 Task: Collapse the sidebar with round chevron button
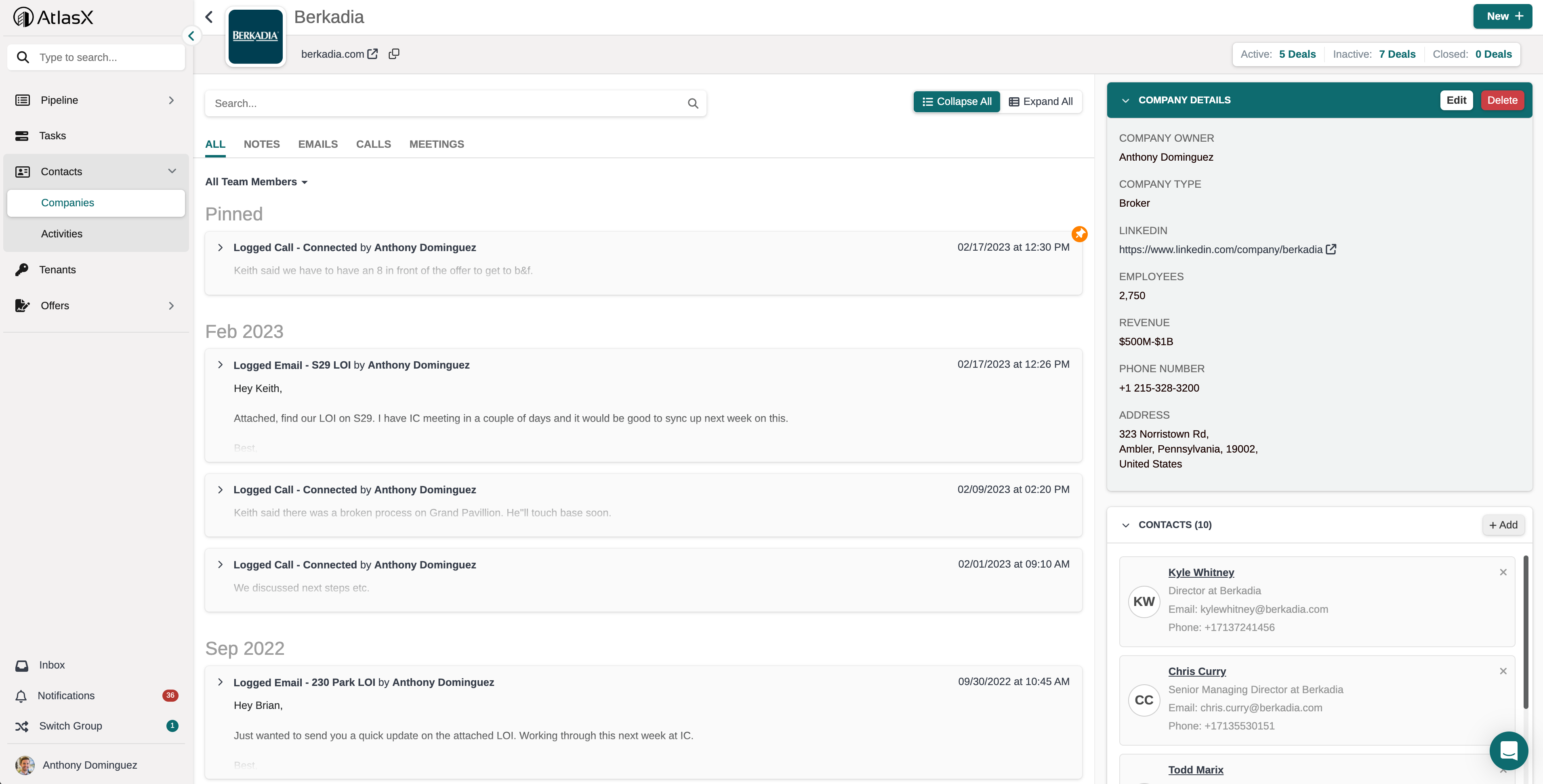(191, 36)
